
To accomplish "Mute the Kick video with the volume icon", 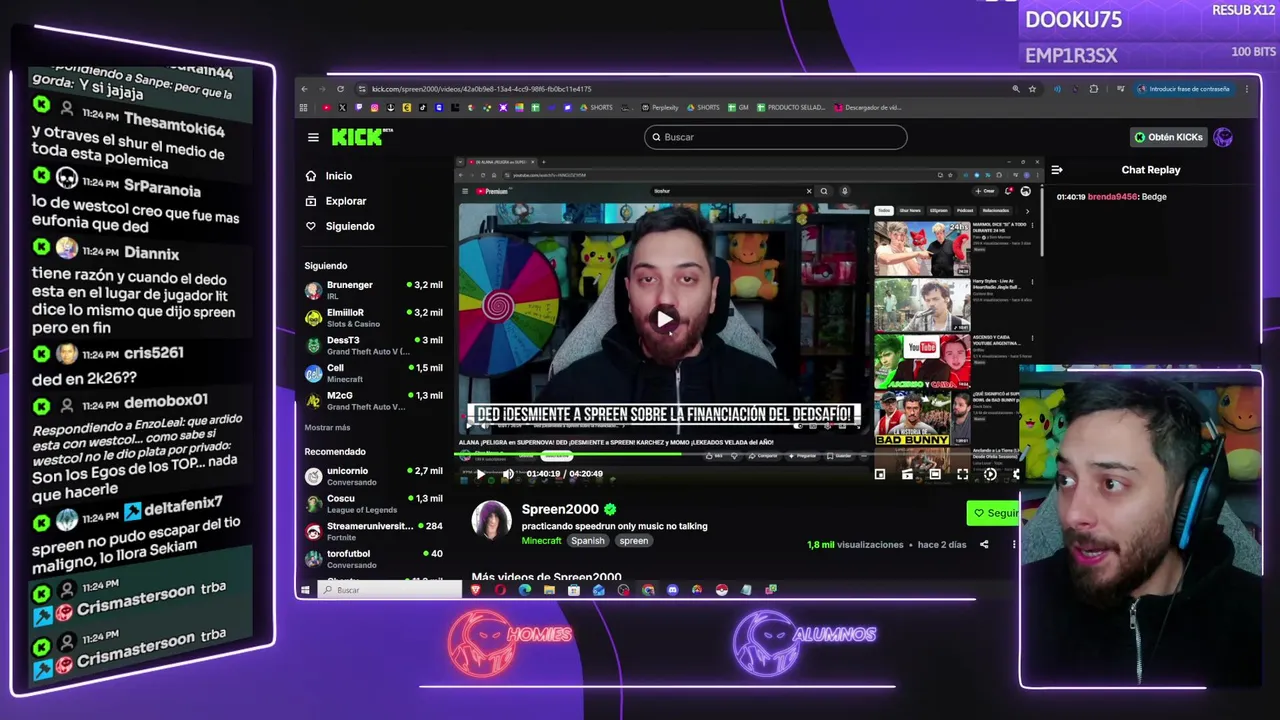I will (x=508, y=474).
